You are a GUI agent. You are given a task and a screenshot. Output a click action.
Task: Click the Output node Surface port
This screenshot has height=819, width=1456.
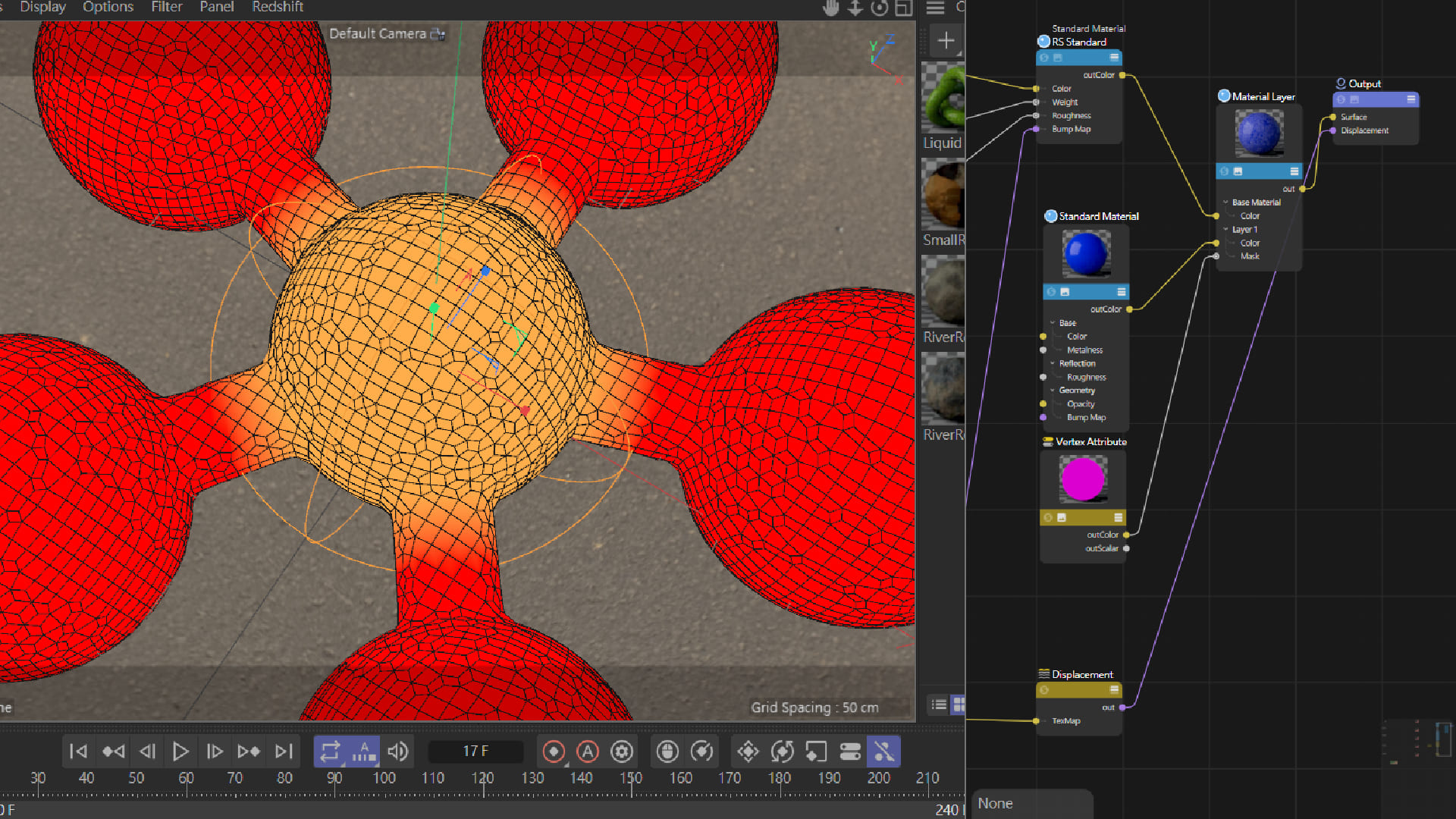[x=1333, y=118]
